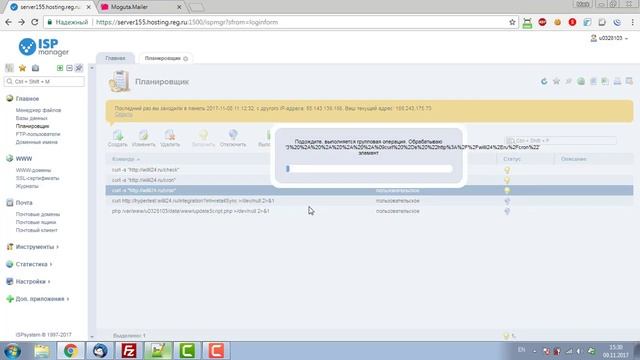Focus the sidebar menu search field

point(44,82)
